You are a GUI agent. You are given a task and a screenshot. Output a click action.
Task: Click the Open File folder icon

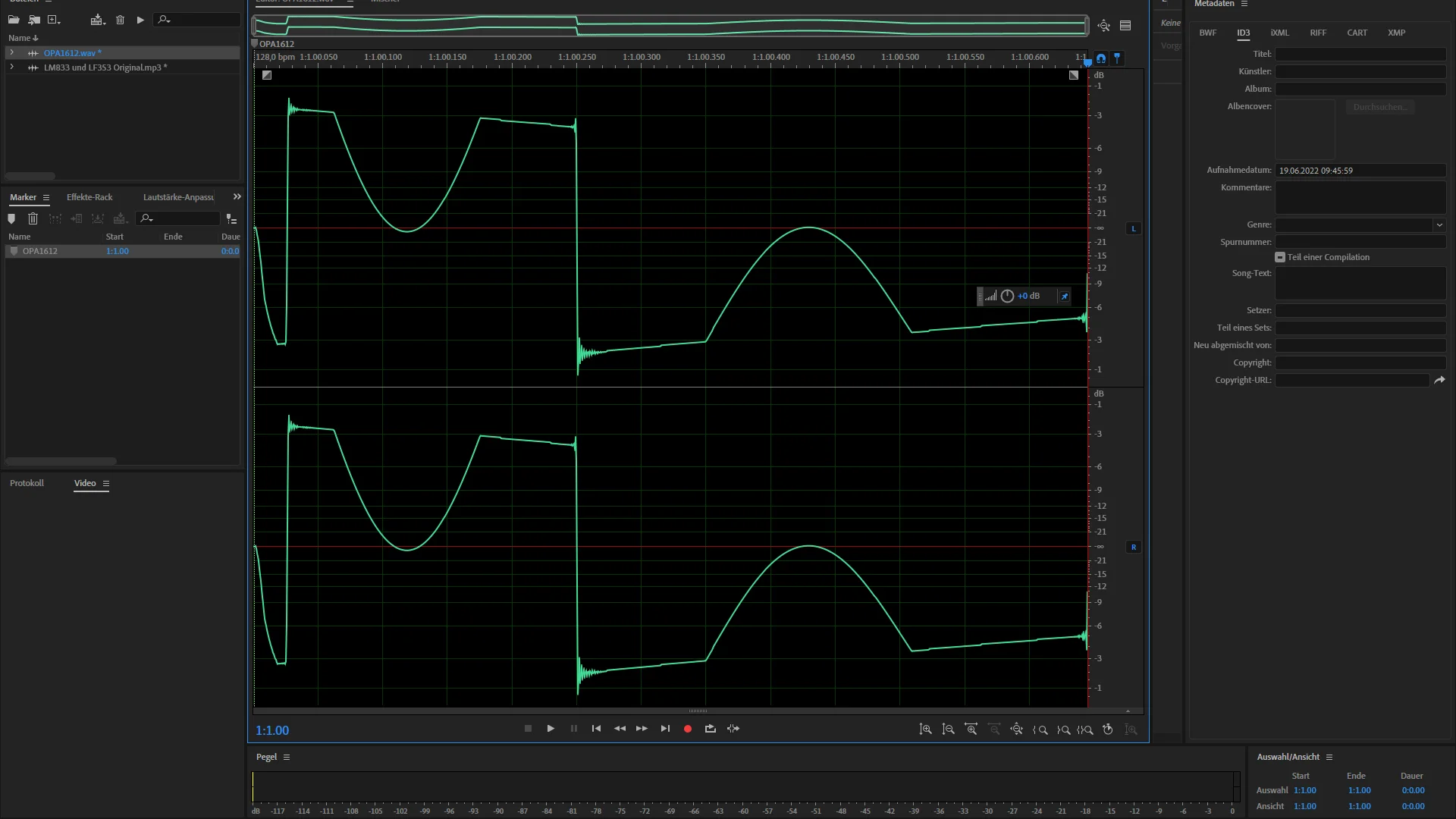coord(14,20)
